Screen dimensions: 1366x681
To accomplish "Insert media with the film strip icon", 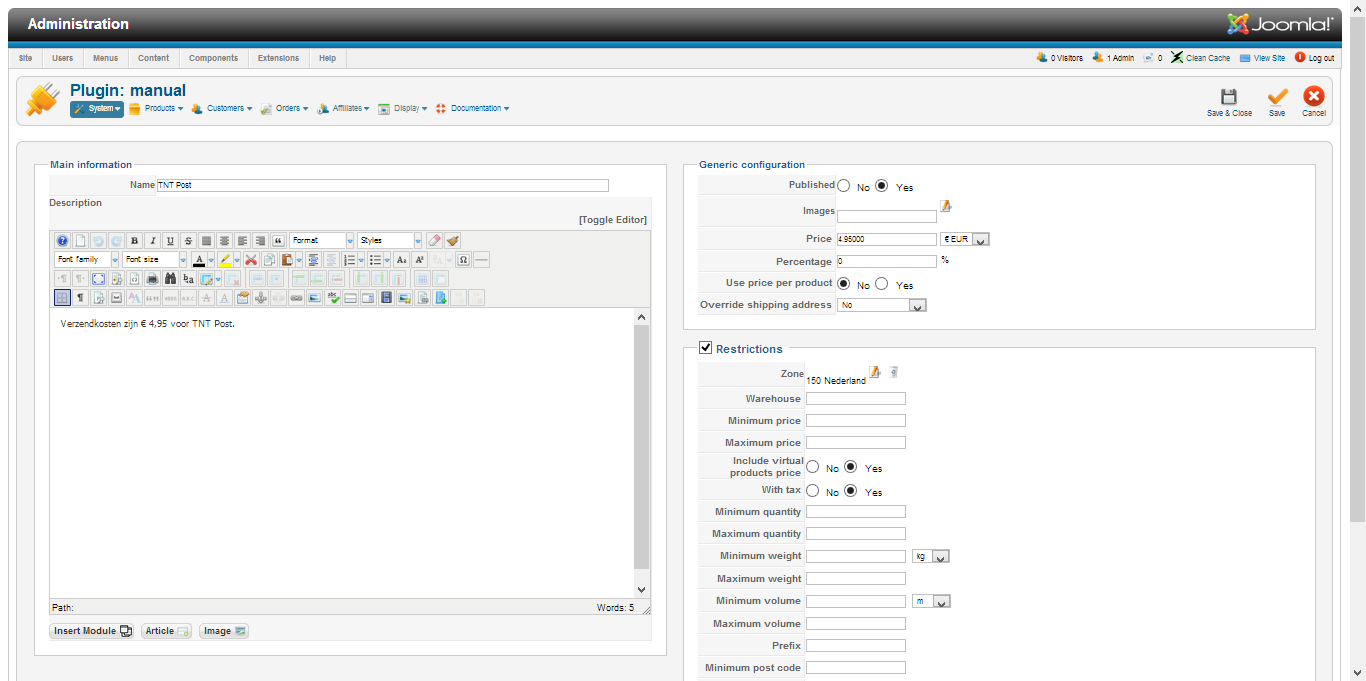I will pos(387,298).
